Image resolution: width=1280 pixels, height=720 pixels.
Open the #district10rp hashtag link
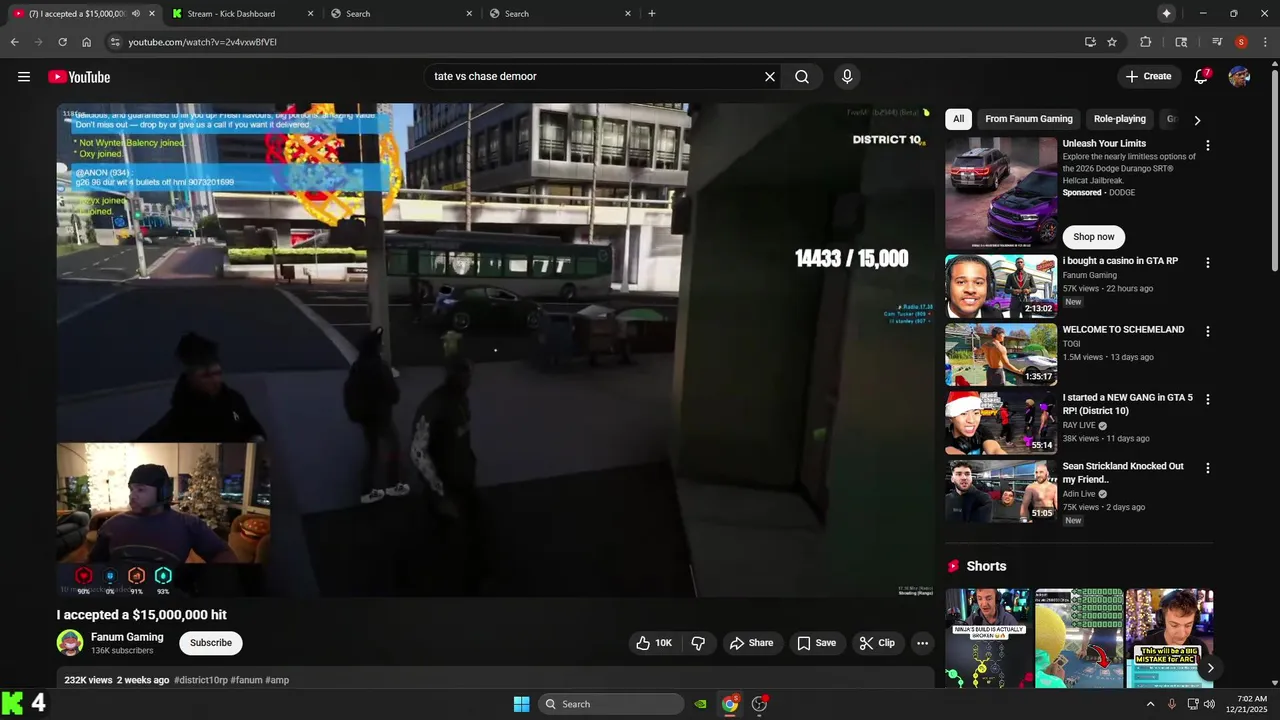201,680
